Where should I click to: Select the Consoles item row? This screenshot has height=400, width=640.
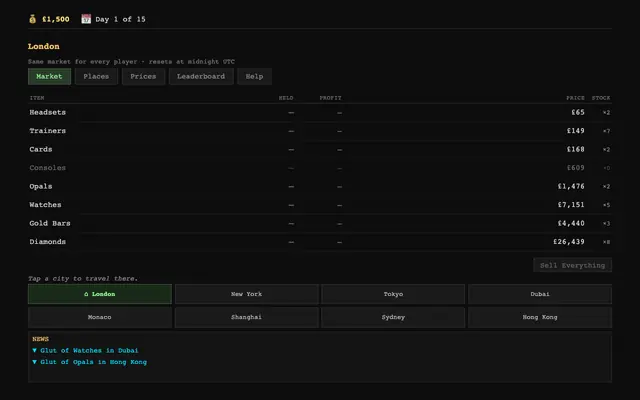(320, 168)
